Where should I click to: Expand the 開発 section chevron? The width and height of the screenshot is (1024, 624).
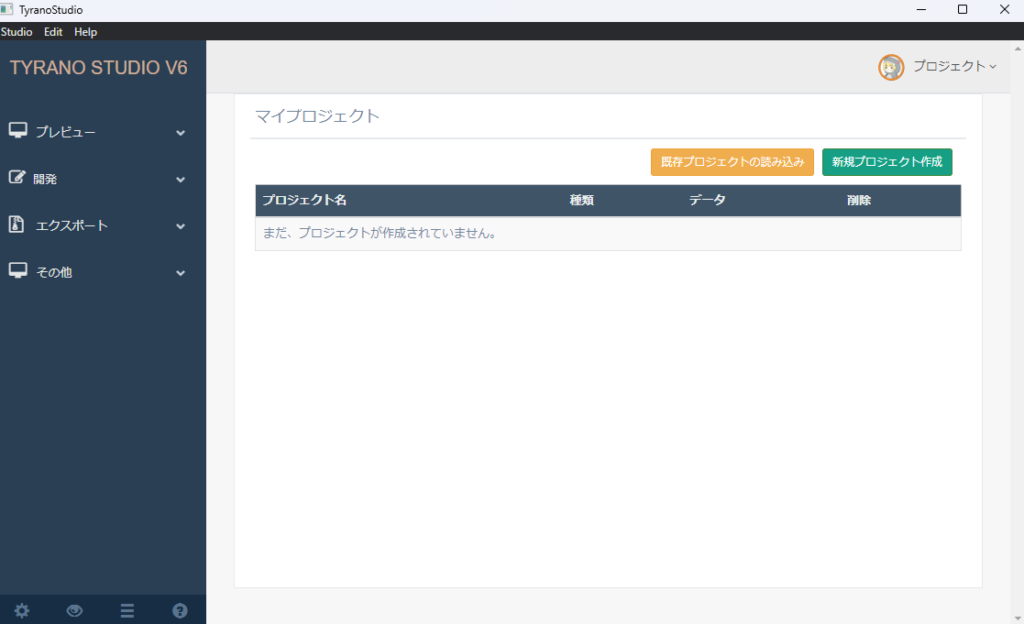[x=181, y=179]
